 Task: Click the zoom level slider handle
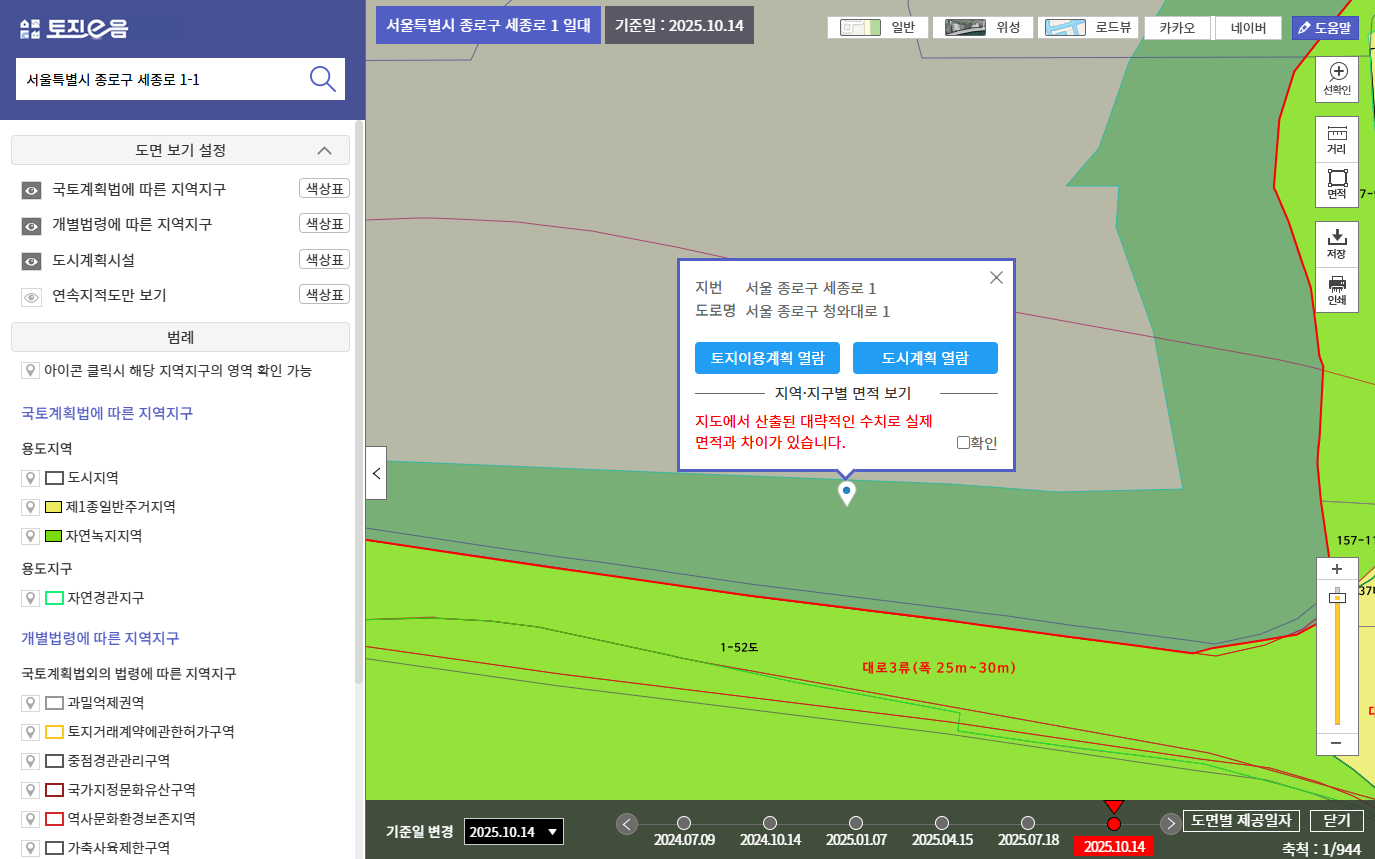pyautogui.click(x=1337, y=597)
